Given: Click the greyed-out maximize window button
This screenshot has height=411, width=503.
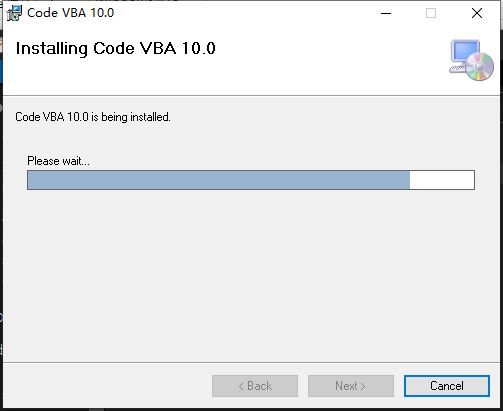Looking at the screenshot, I should click(x=431, y=13).
